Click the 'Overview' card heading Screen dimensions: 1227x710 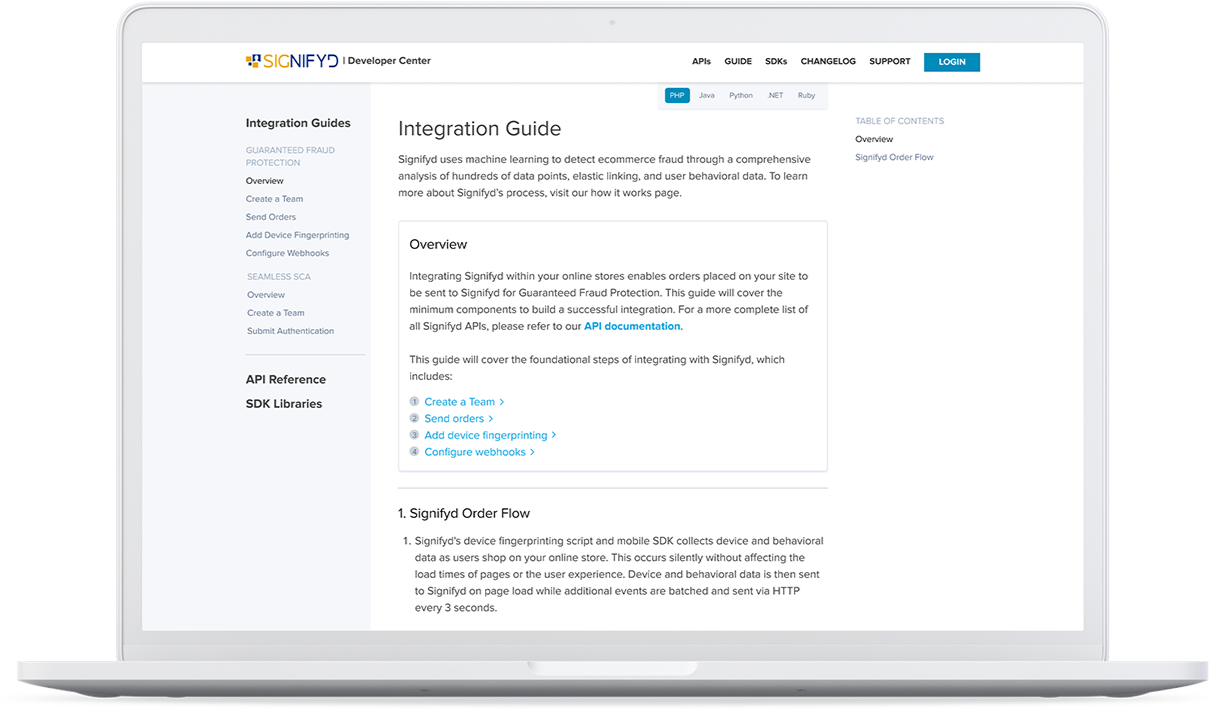438,244
